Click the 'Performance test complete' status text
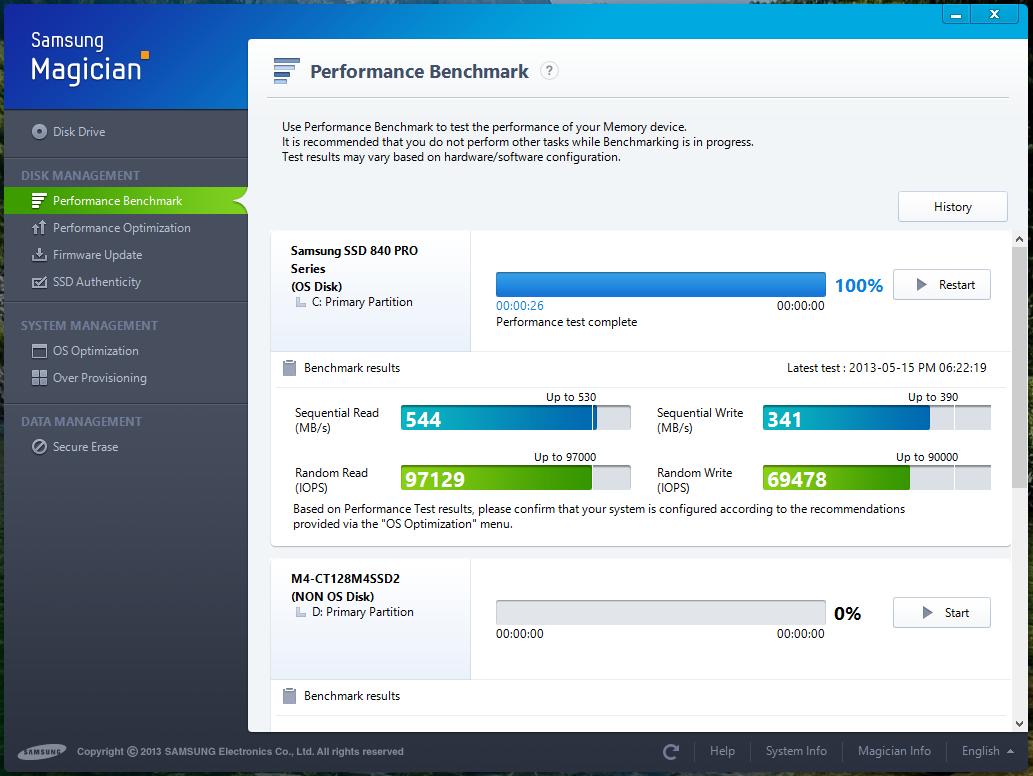1033x776 pixels. (x=567, y=322)
